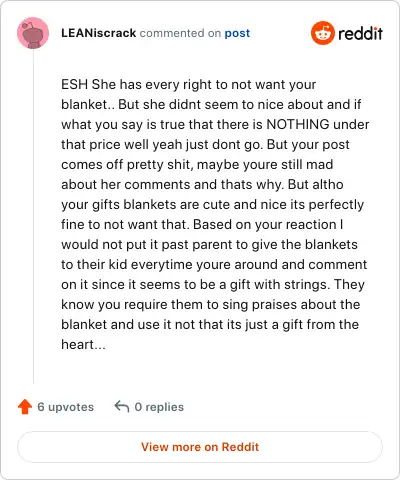Viewport: 400px width, 480px height.
Task: Click the last comment line 'heart...'
Action: point(83,344)
